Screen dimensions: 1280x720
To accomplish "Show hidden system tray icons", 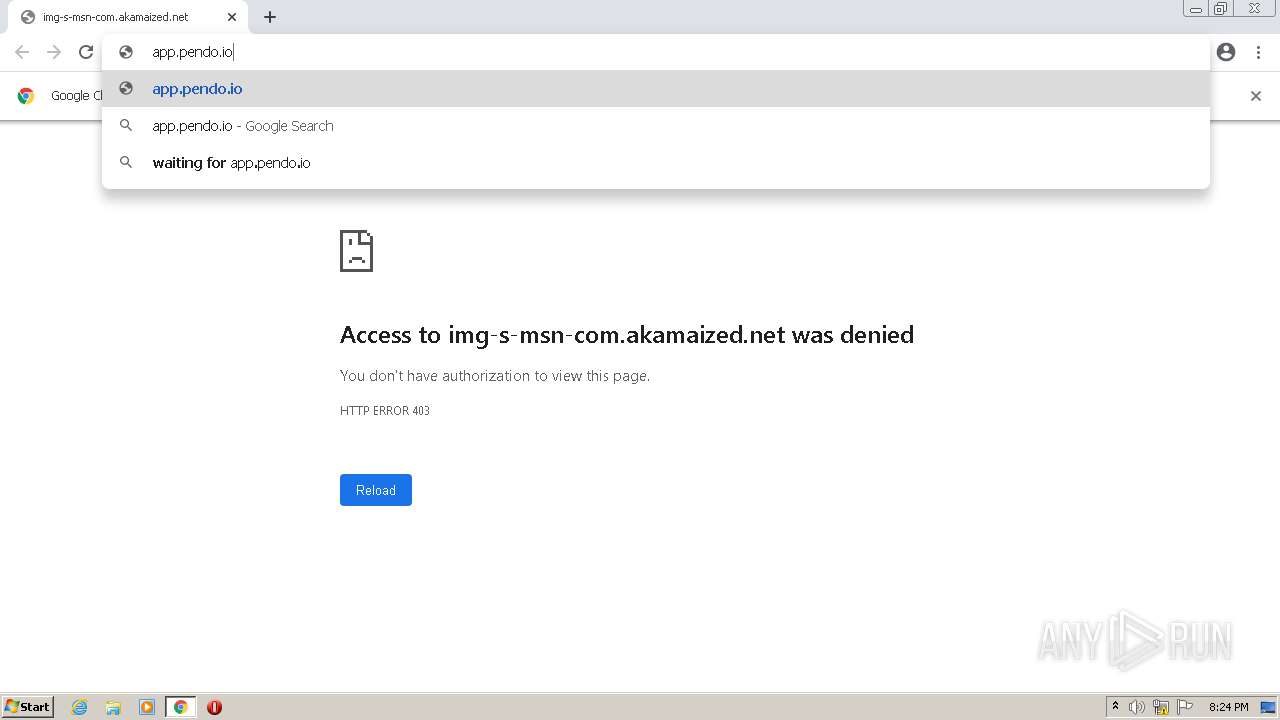I will click(x=1115, y=707).
